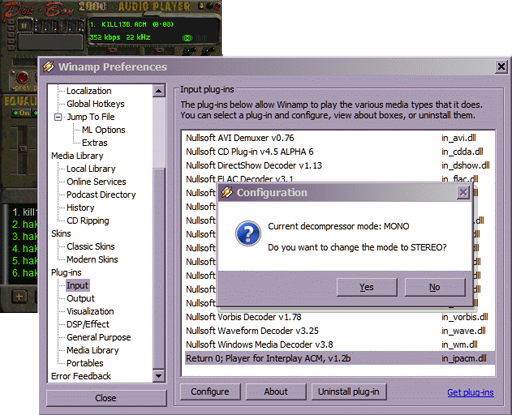Open Modern Skins preferences
The height and width of the screenshot is (415, 512).
(92, 260)
